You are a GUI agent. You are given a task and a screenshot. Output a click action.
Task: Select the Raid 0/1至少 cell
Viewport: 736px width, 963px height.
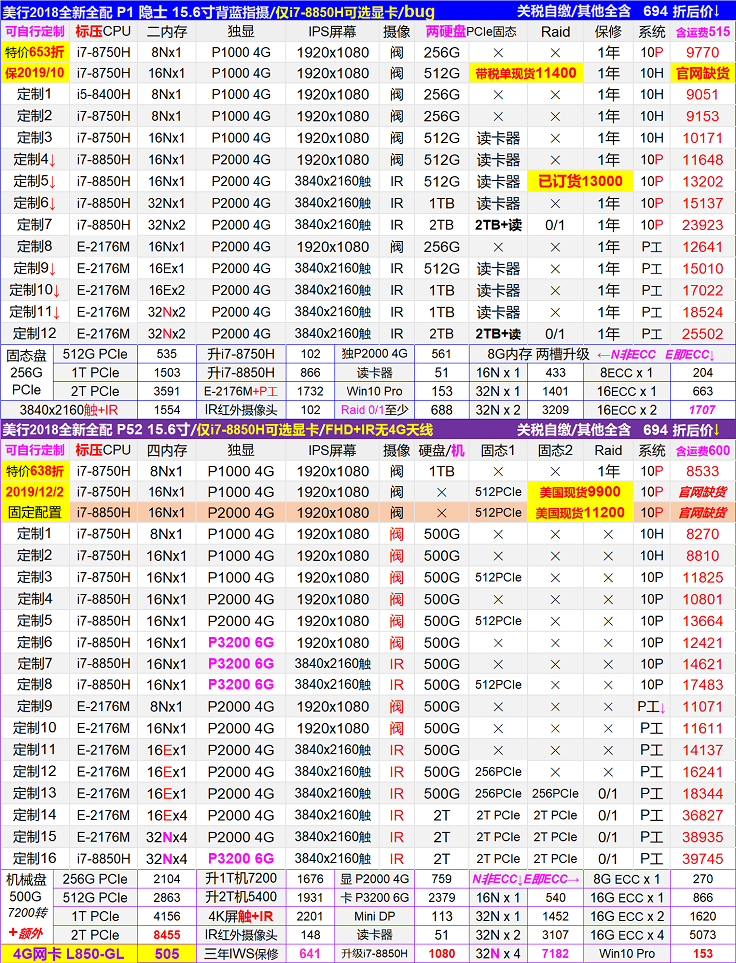click(x=378, y=410)
